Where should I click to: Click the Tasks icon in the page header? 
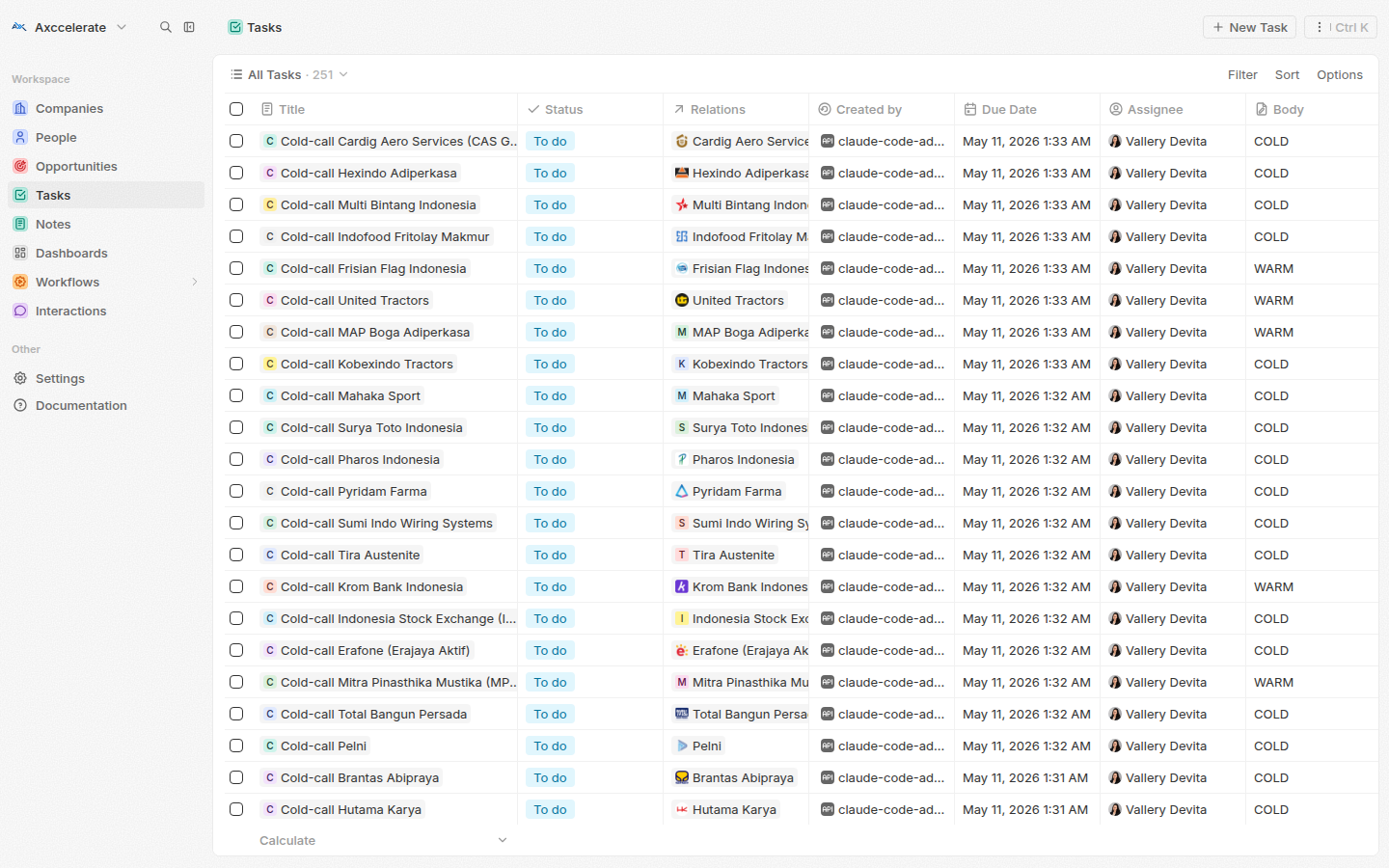235,27
